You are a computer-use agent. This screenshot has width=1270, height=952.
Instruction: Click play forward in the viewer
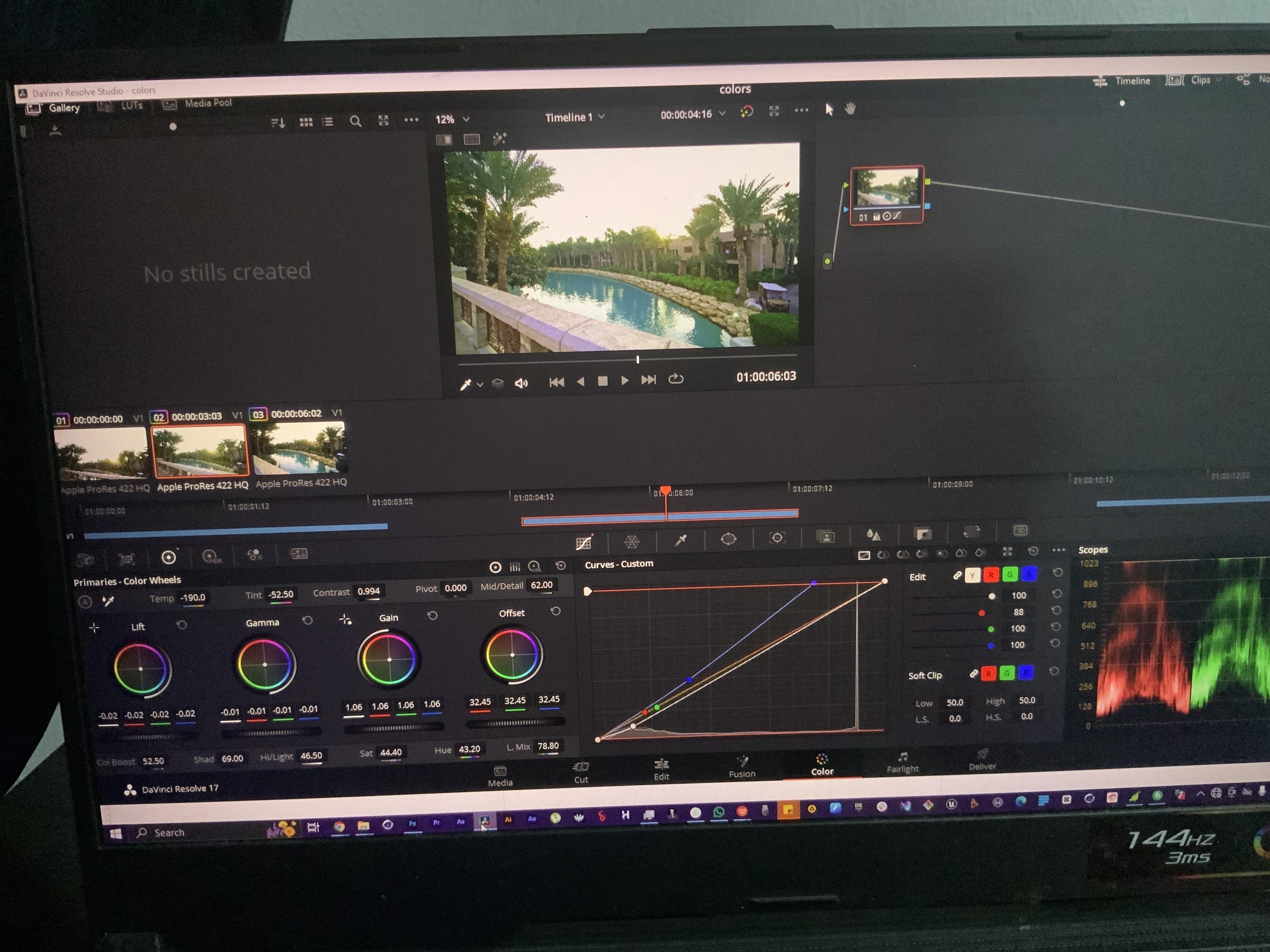(625, 380)
